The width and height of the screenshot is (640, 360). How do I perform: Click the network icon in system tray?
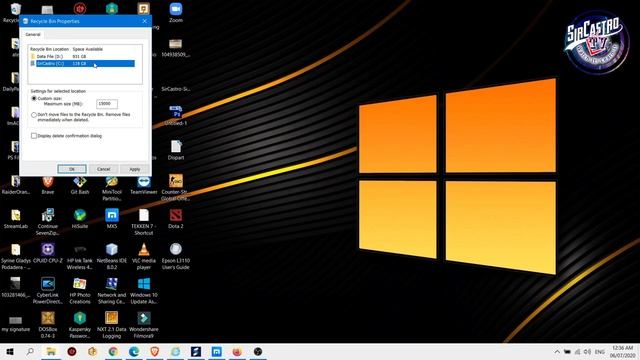tap(577, 351)
